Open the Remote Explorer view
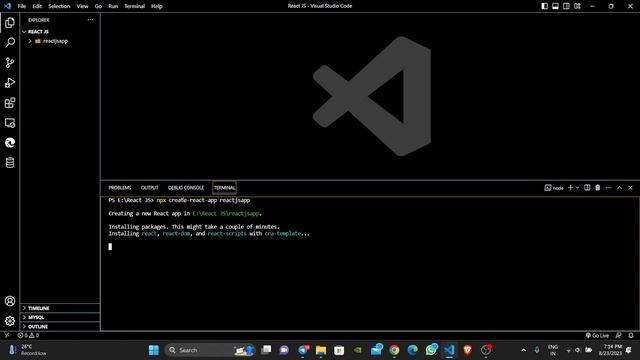Screen dimensions: 640x360 coord(10,122)
